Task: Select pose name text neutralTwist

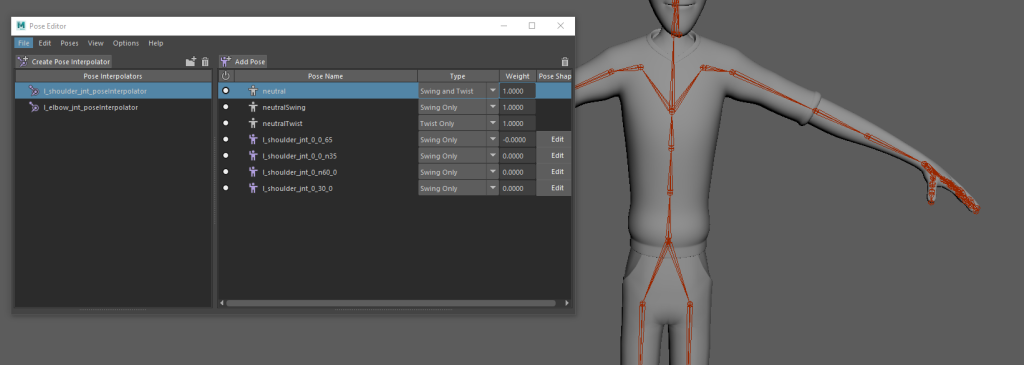Action: [x=282, y=123]
